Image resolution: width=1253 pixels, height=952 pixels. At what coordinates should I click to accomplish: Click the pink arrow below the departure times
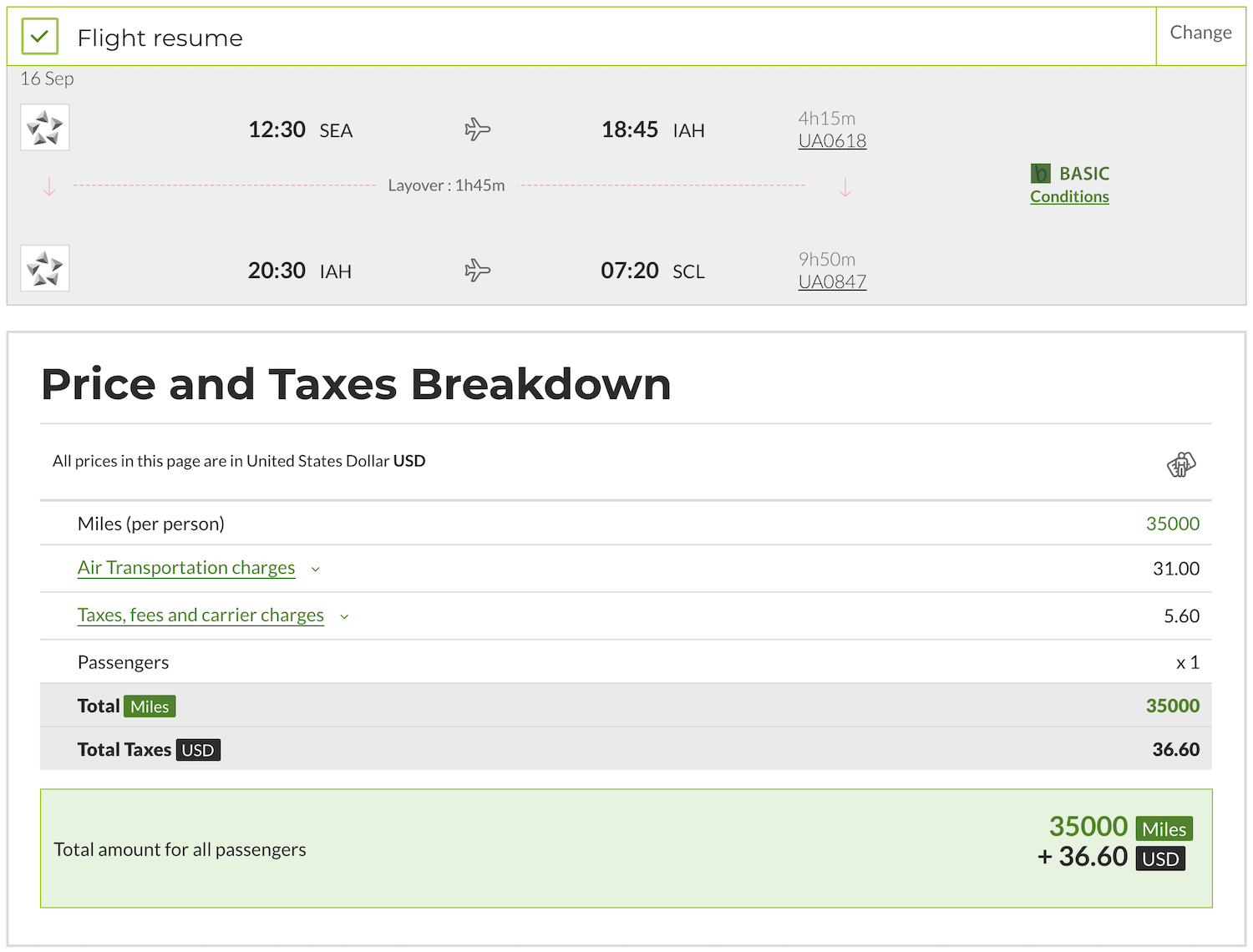click(x=48, y=185)
